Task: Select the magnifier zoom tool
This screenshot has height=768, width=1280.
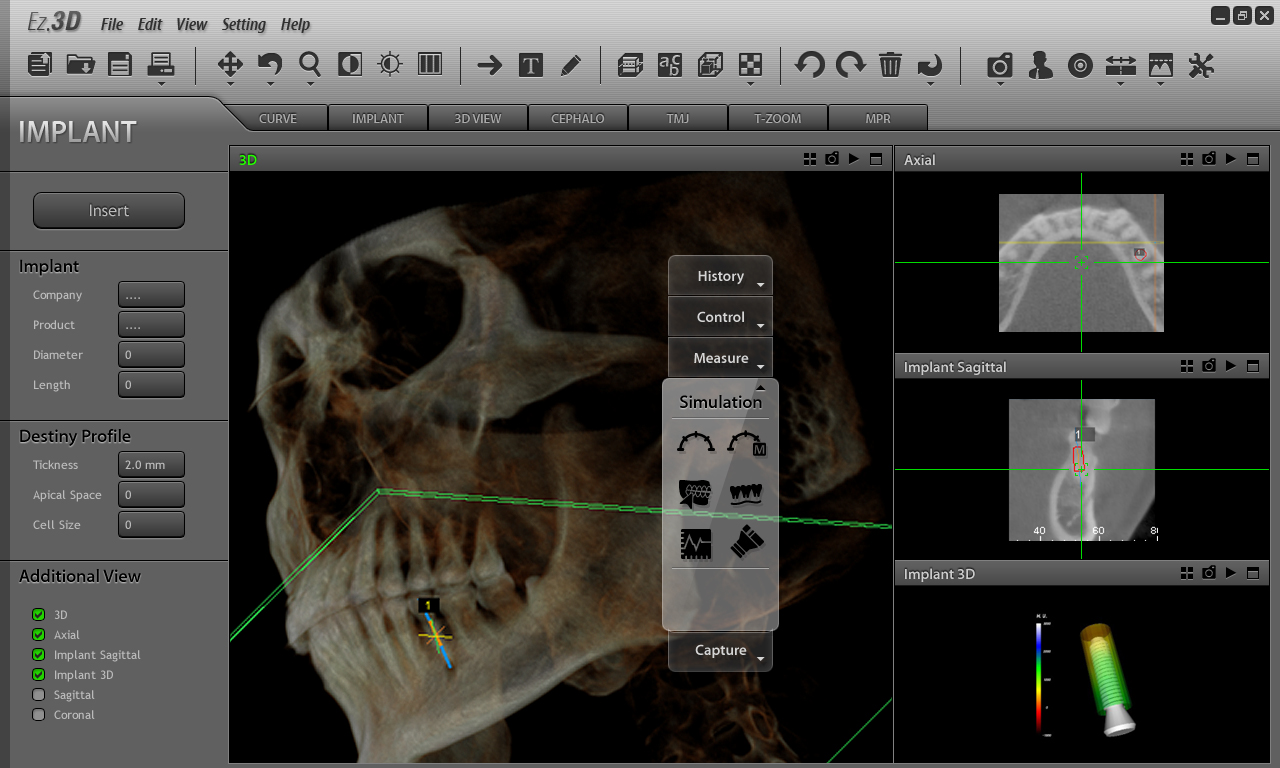Action: (310, 65)
